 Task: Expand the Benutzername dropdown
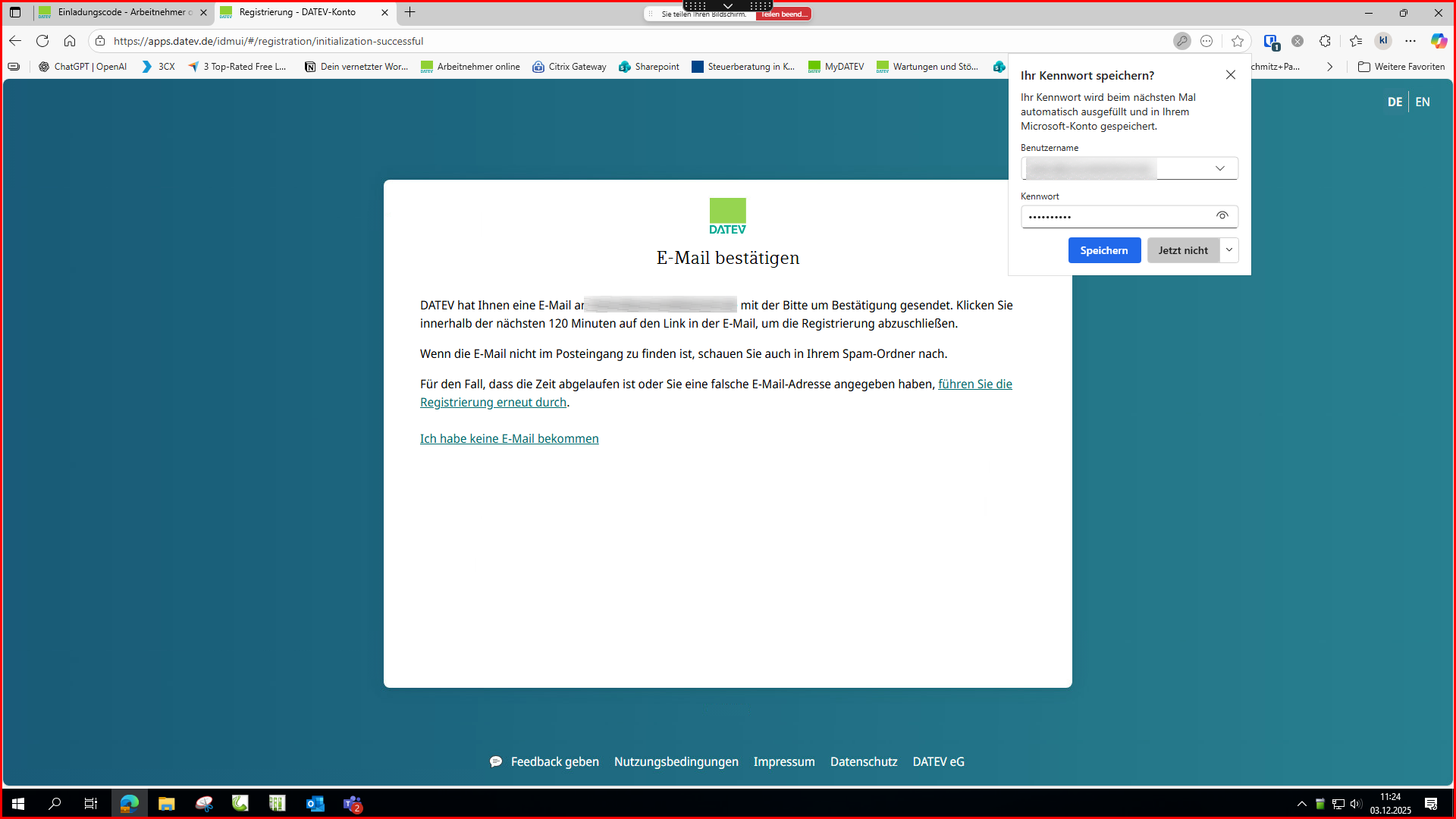pyautogui.click(x=1219, y=168)
